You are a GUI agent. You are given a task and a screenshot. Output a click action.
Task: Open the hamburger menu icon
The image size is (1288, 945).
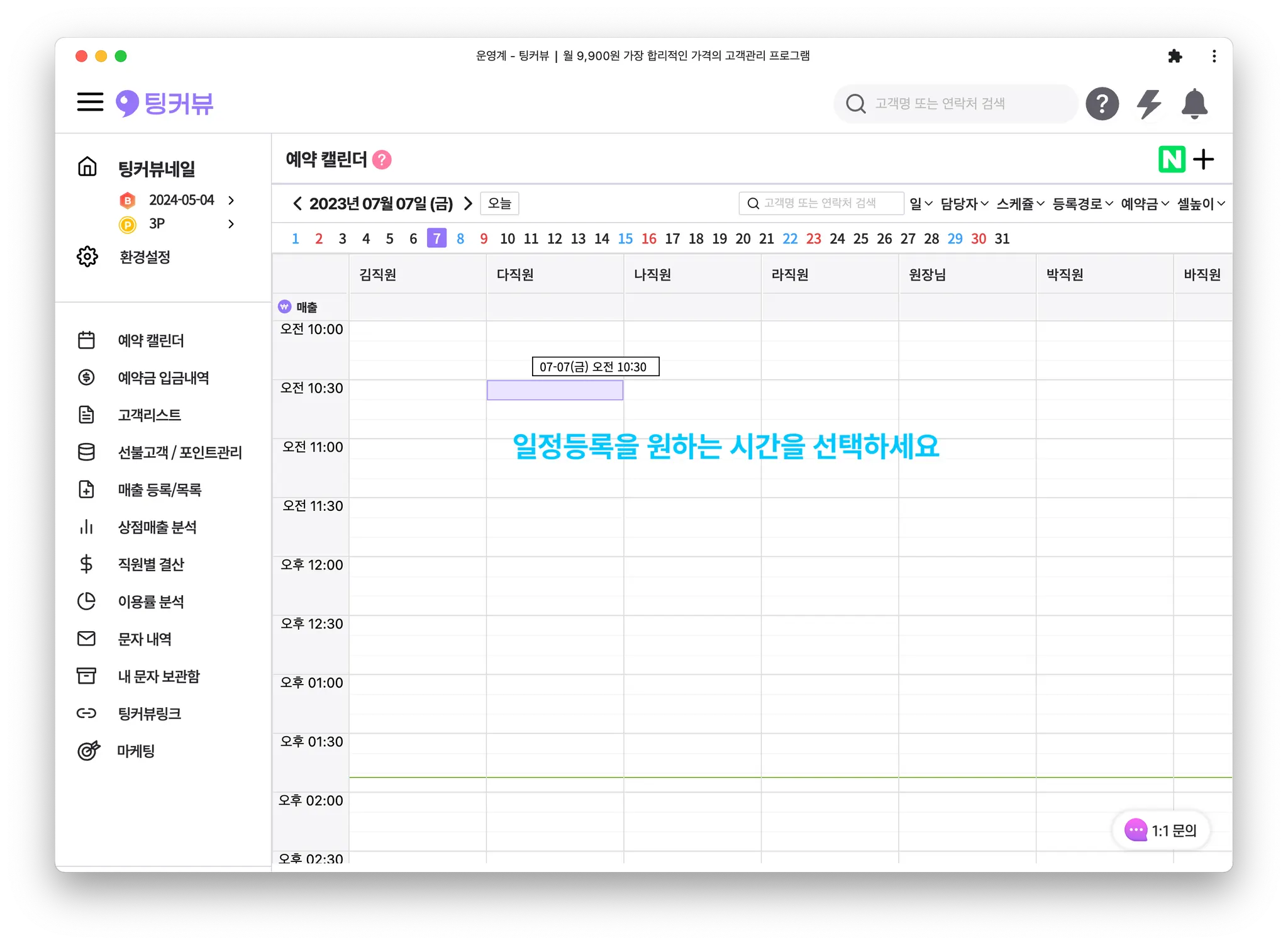pyautogui.click(x=90, y=103)
